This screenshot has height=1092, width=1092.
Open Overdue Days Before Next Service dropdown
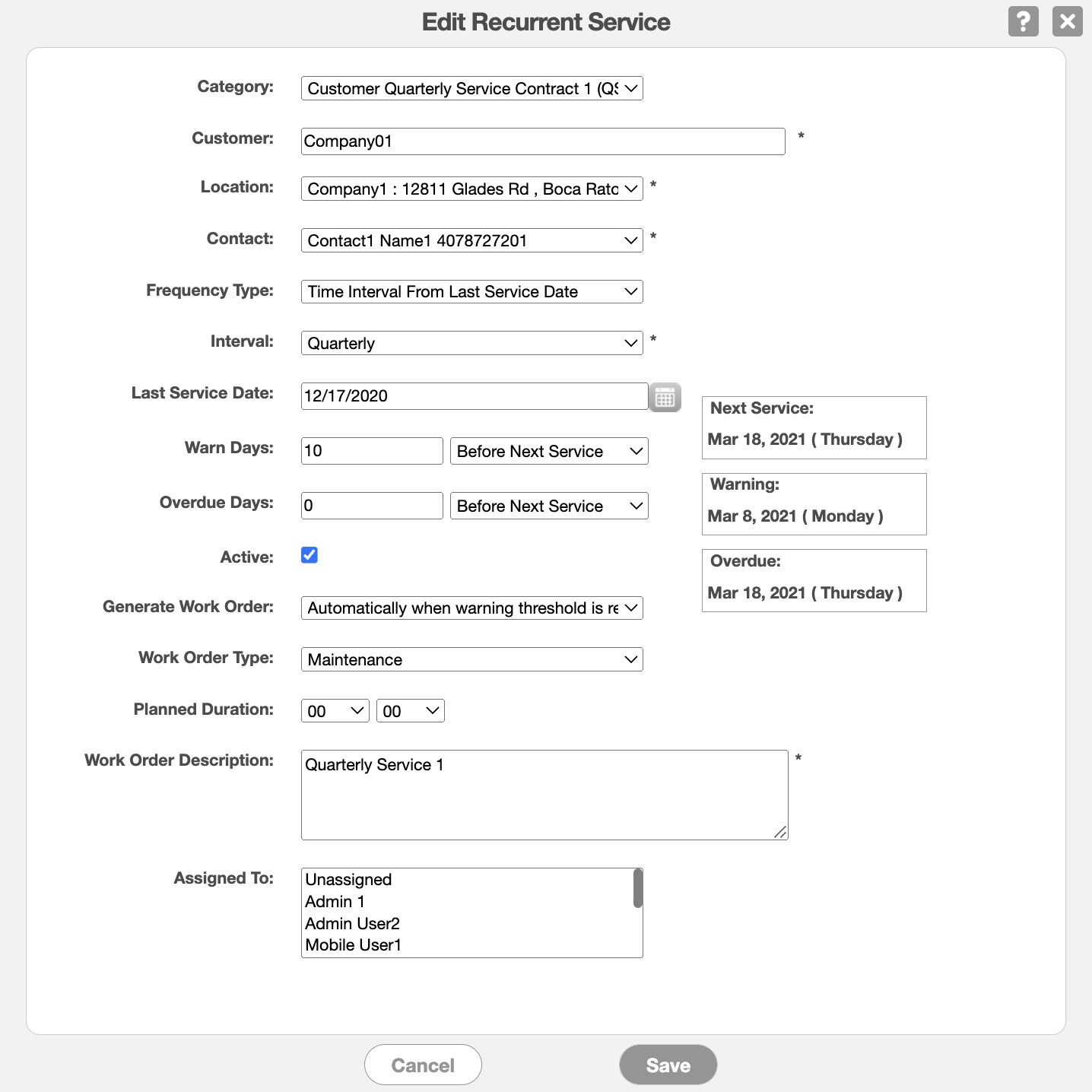point(548,506)
